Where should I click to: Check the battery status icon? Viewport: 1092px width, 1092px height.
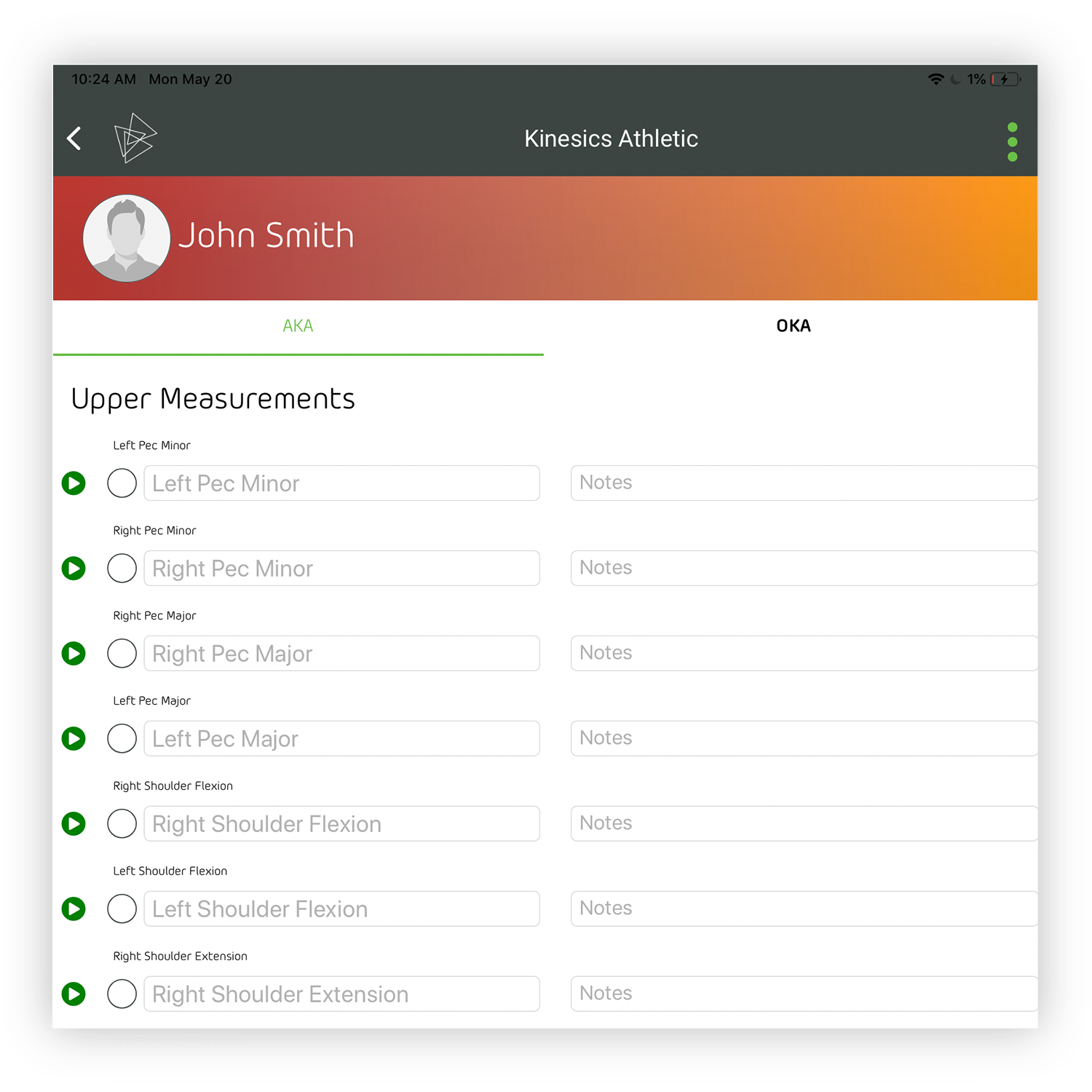click(x=1006, y=79)
